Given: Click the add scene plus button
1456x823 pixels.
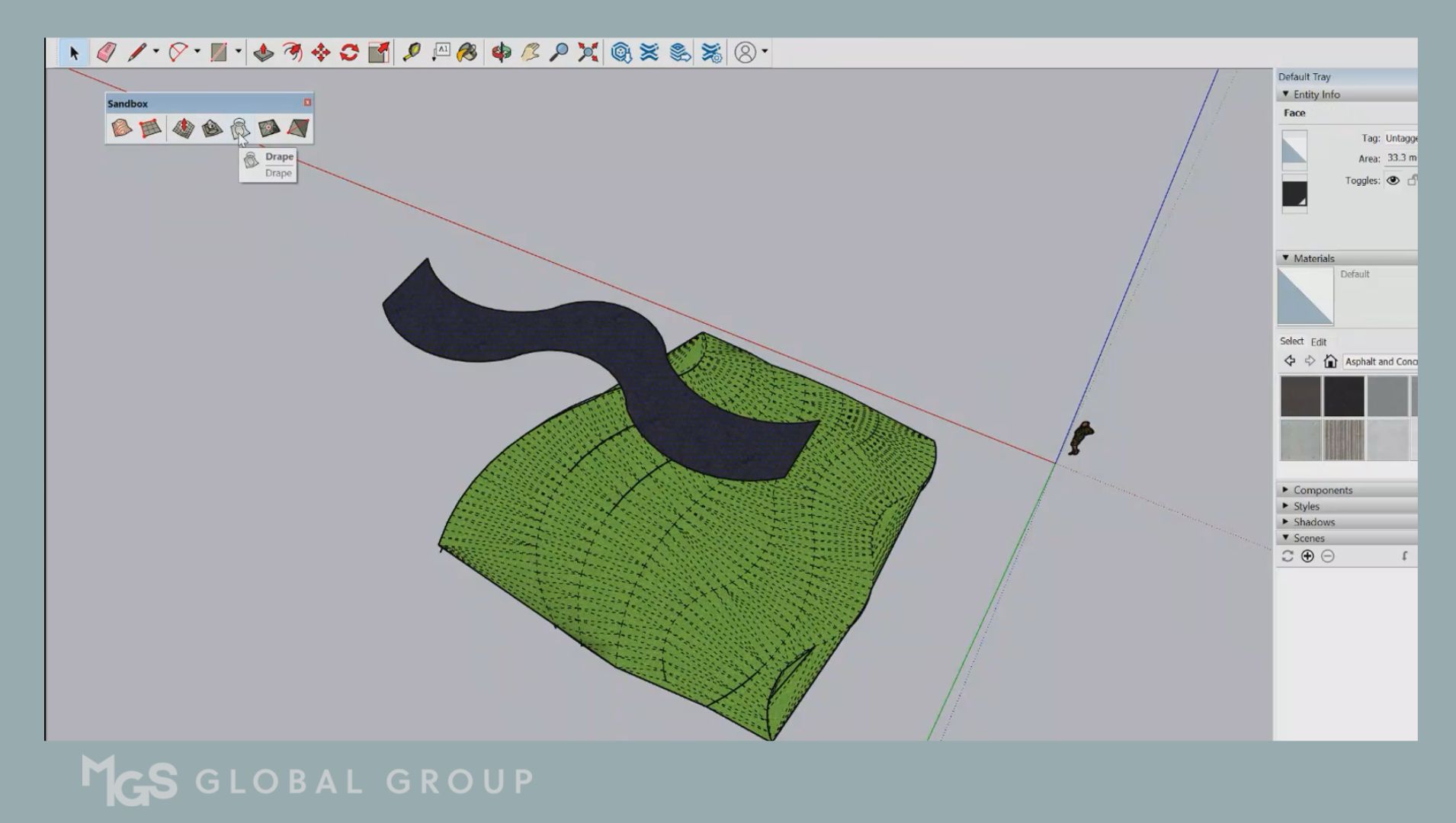Looking at the screenshot, I should pos(1307,556).
